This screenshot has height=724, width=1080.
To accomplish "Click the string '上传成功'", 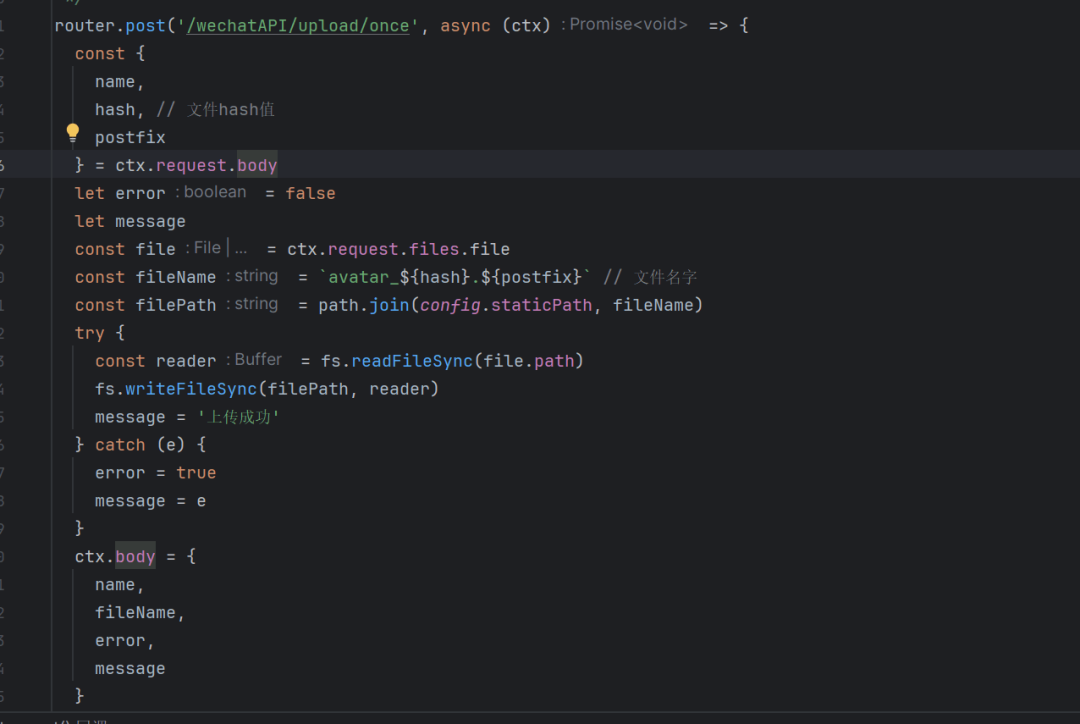I will point(239,416).
